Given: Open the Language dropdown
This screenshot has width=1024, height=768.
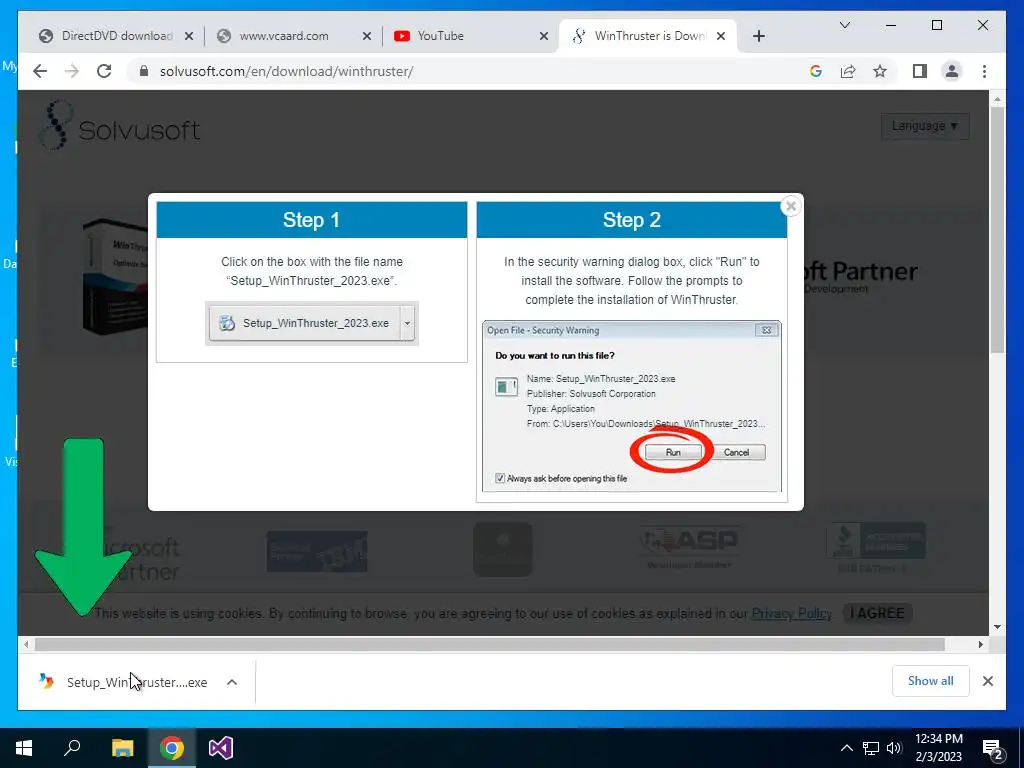Looking at the screenshot, I should (925, 125).
